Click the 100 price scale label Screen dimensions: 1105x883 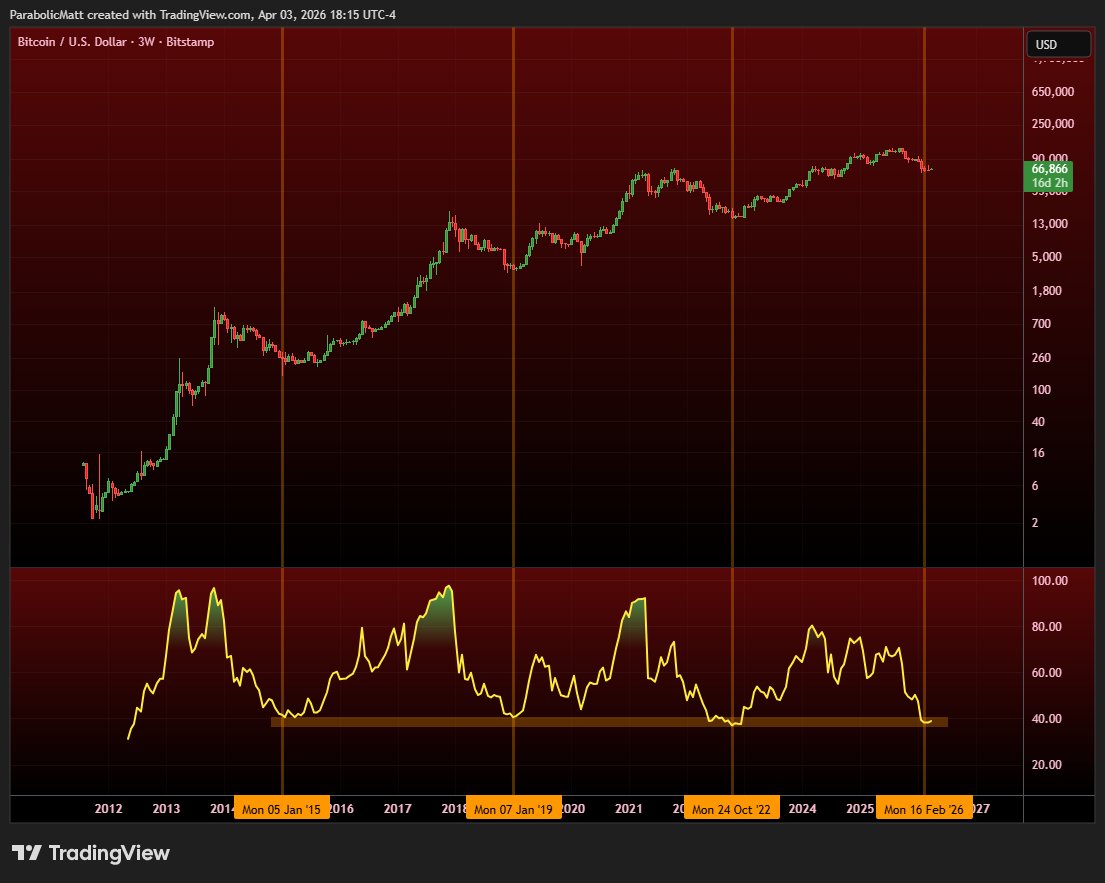click(1041, 390)
